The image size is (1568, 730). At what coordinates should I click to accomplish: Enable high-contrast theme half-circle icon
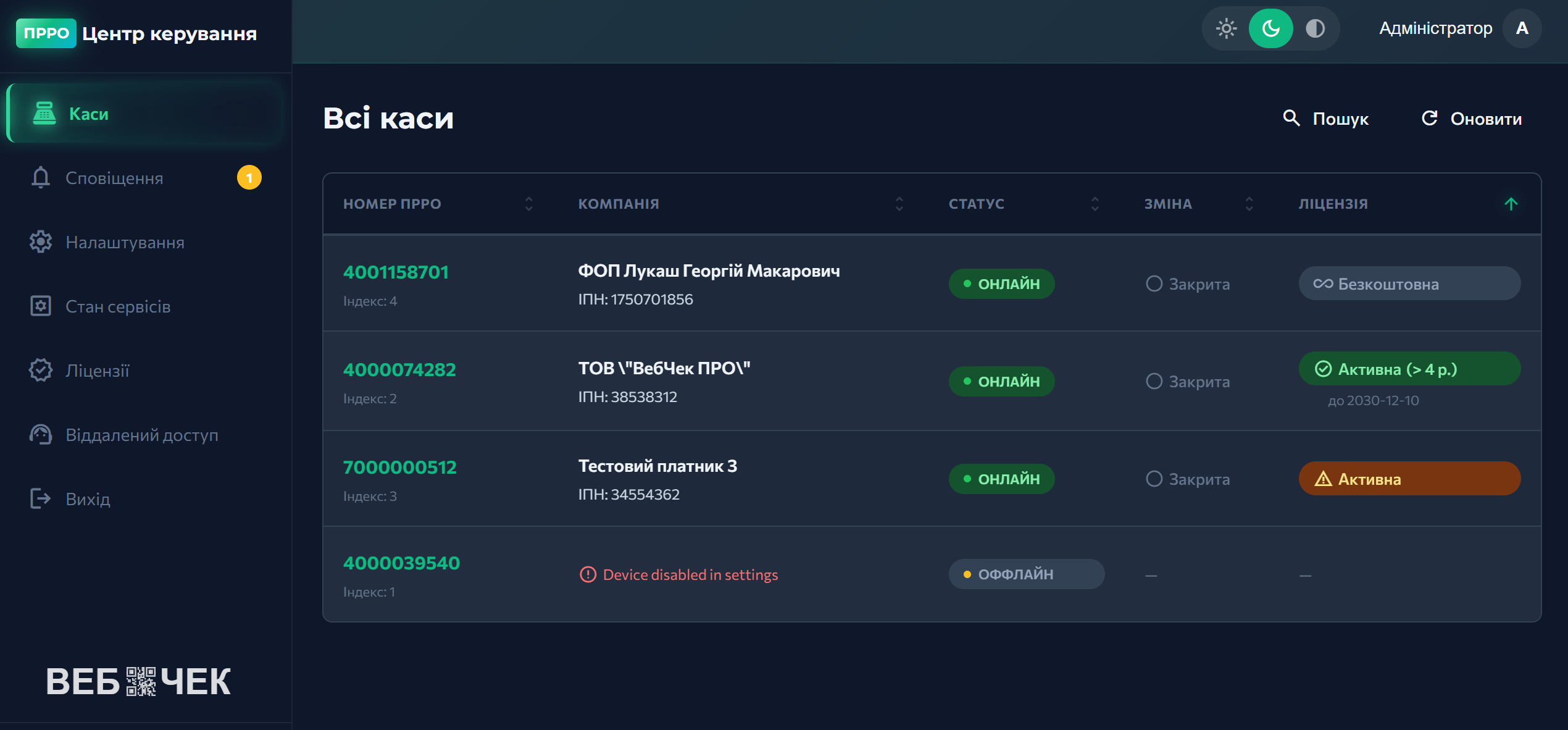1315,28
